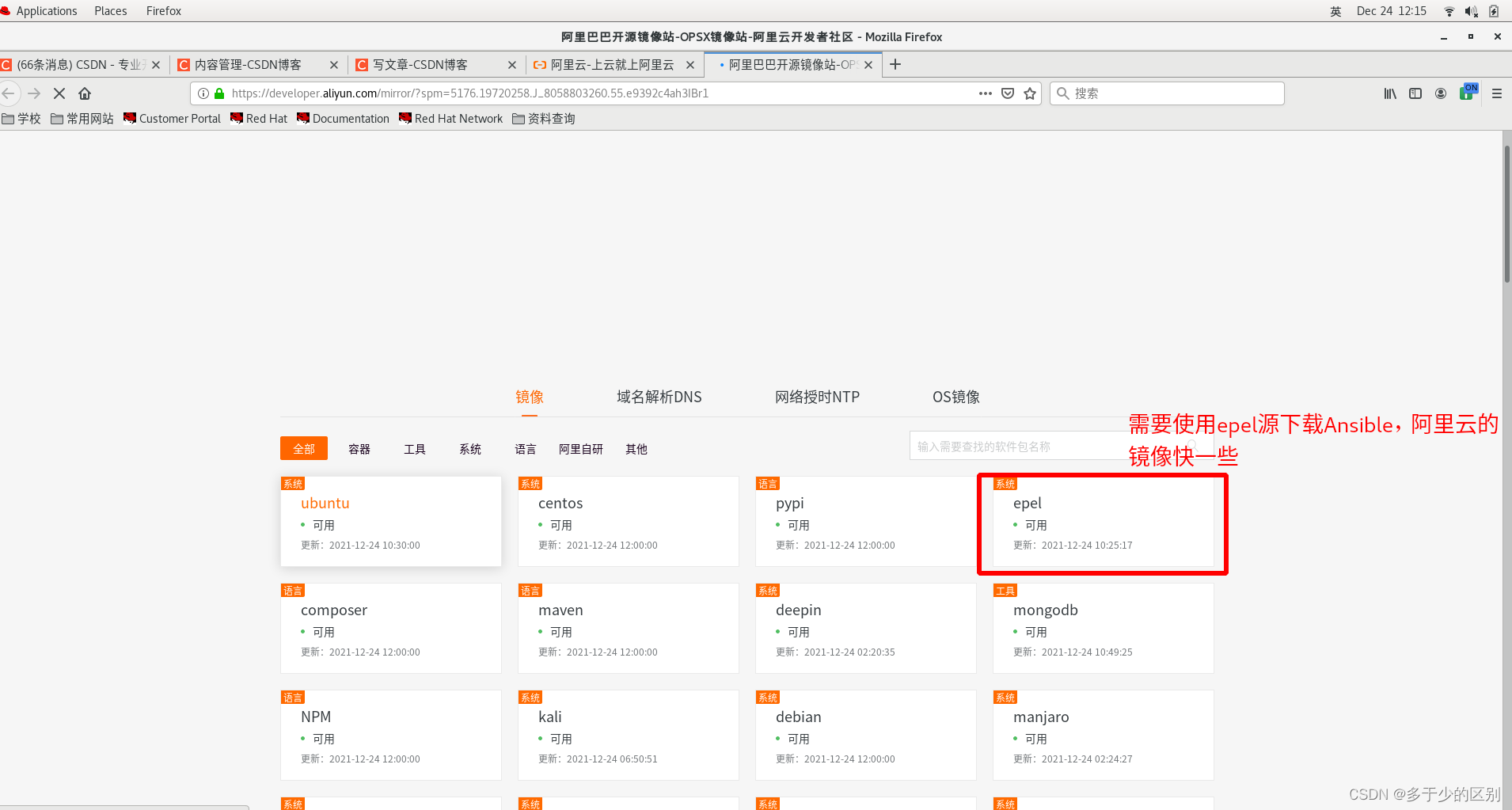Click the Pocket save icon
The width and height of the screenshot is (1512, 810).
pos(1008,93)
